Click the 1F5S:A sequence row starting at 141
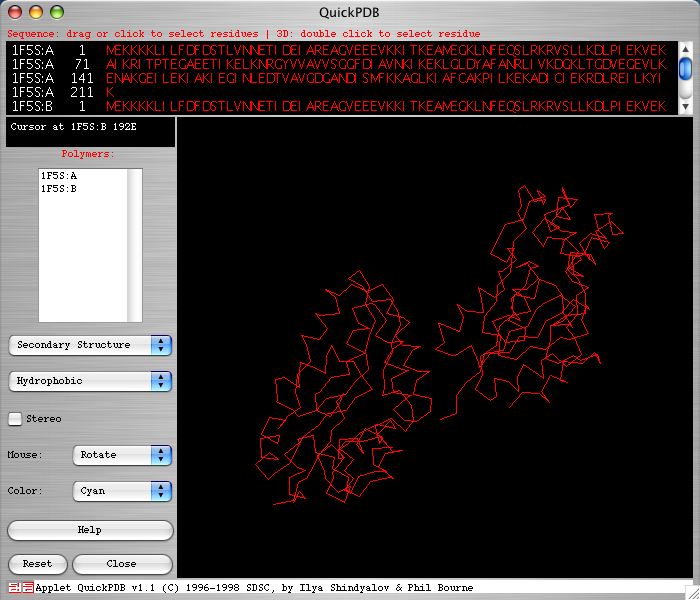 339,79
